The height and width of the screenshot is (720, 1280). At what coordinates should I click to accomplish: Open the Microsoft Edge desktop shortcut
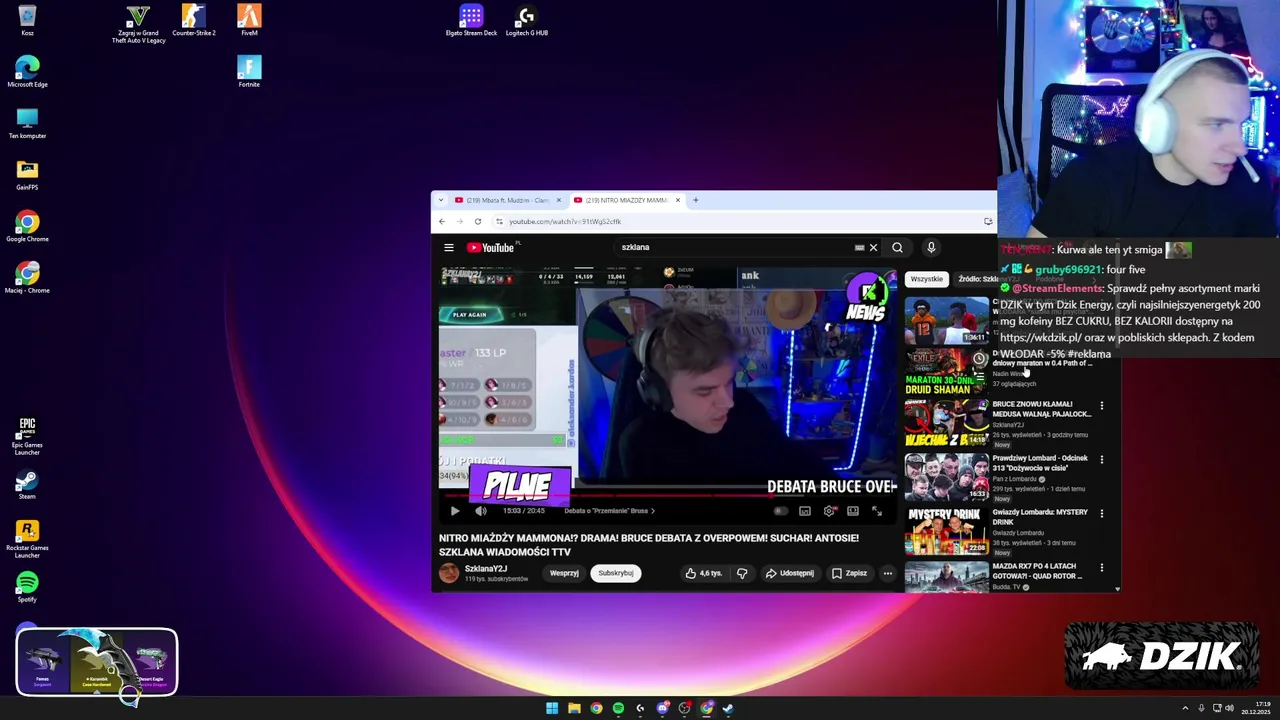pyautogui.click(x=27, y=71)
